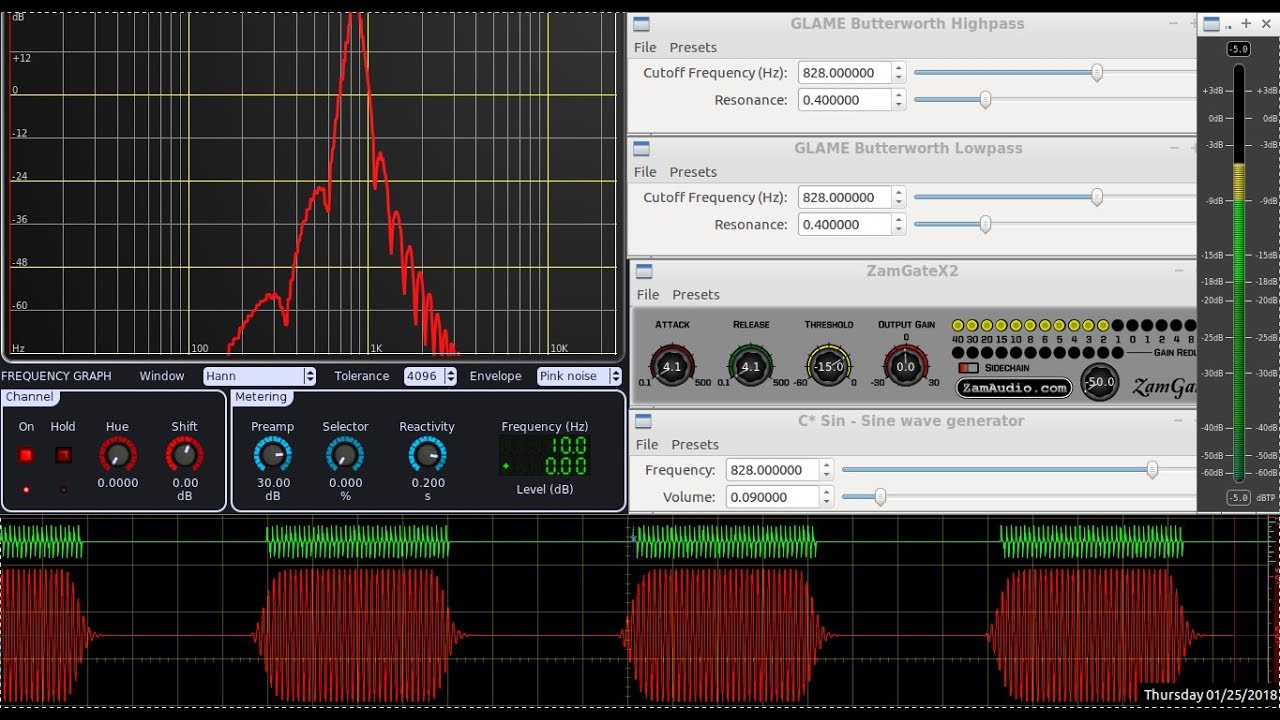Click the Hue knob in Channel panel
This screenshot has width=1280, height=720.
(118, 455)
